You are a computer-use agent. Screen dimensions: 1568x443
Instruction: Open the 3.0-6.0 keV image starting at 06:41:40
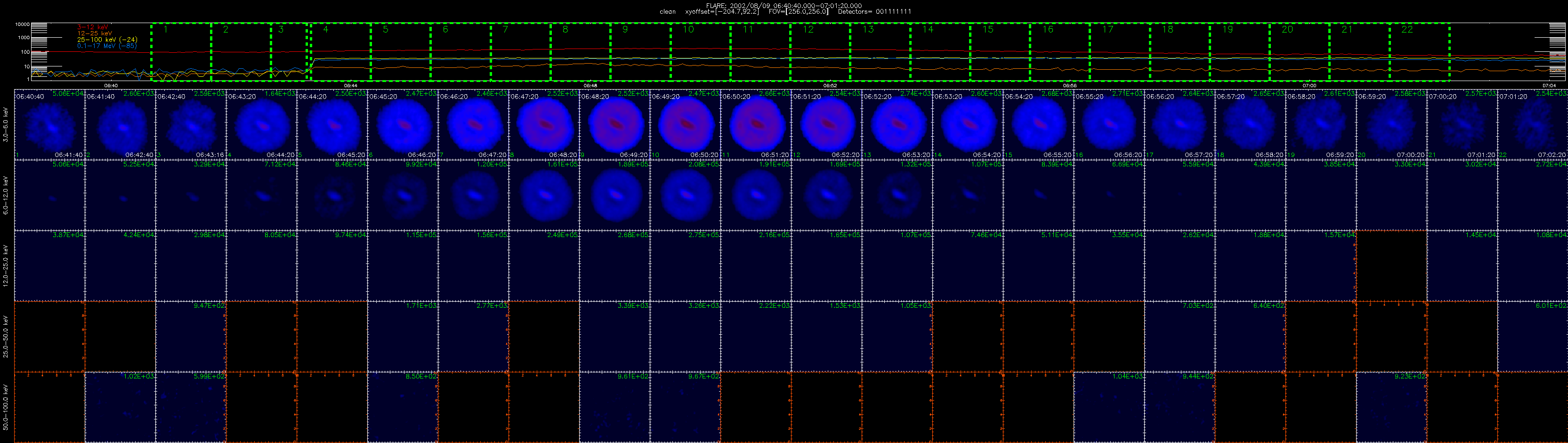coord(120,124)
